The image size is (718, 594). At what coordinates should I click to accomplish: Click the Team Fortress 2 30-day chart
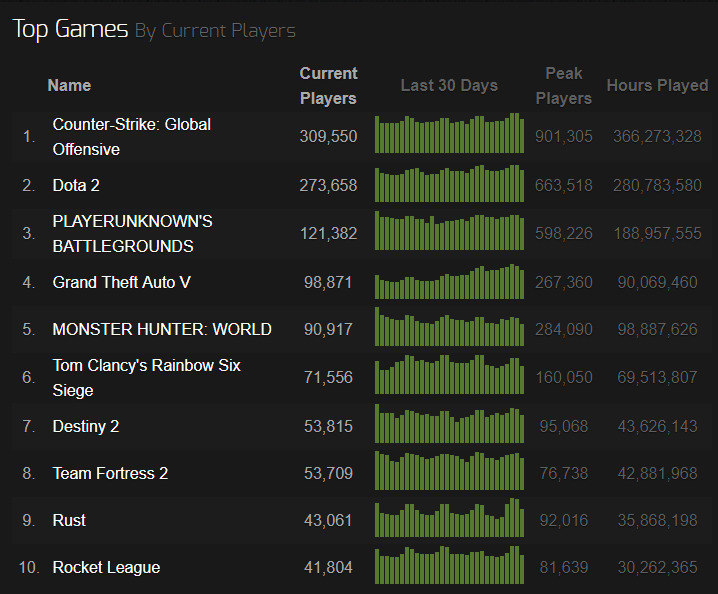449,470
